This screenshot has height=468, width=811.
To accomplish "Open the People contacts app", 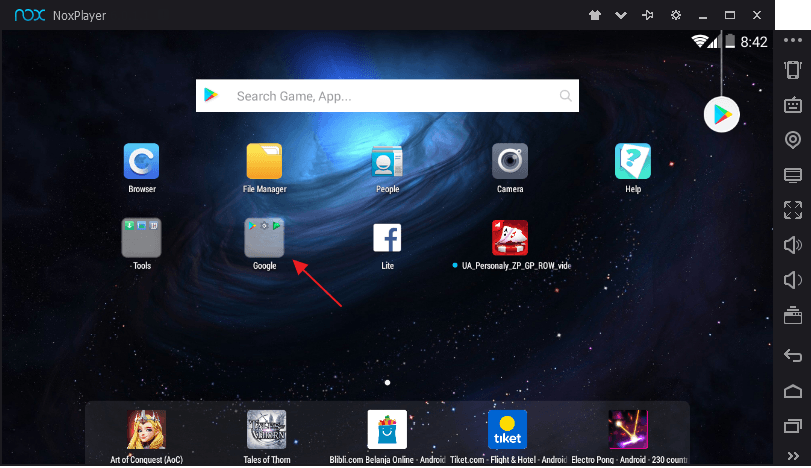I will coord(387,161).
